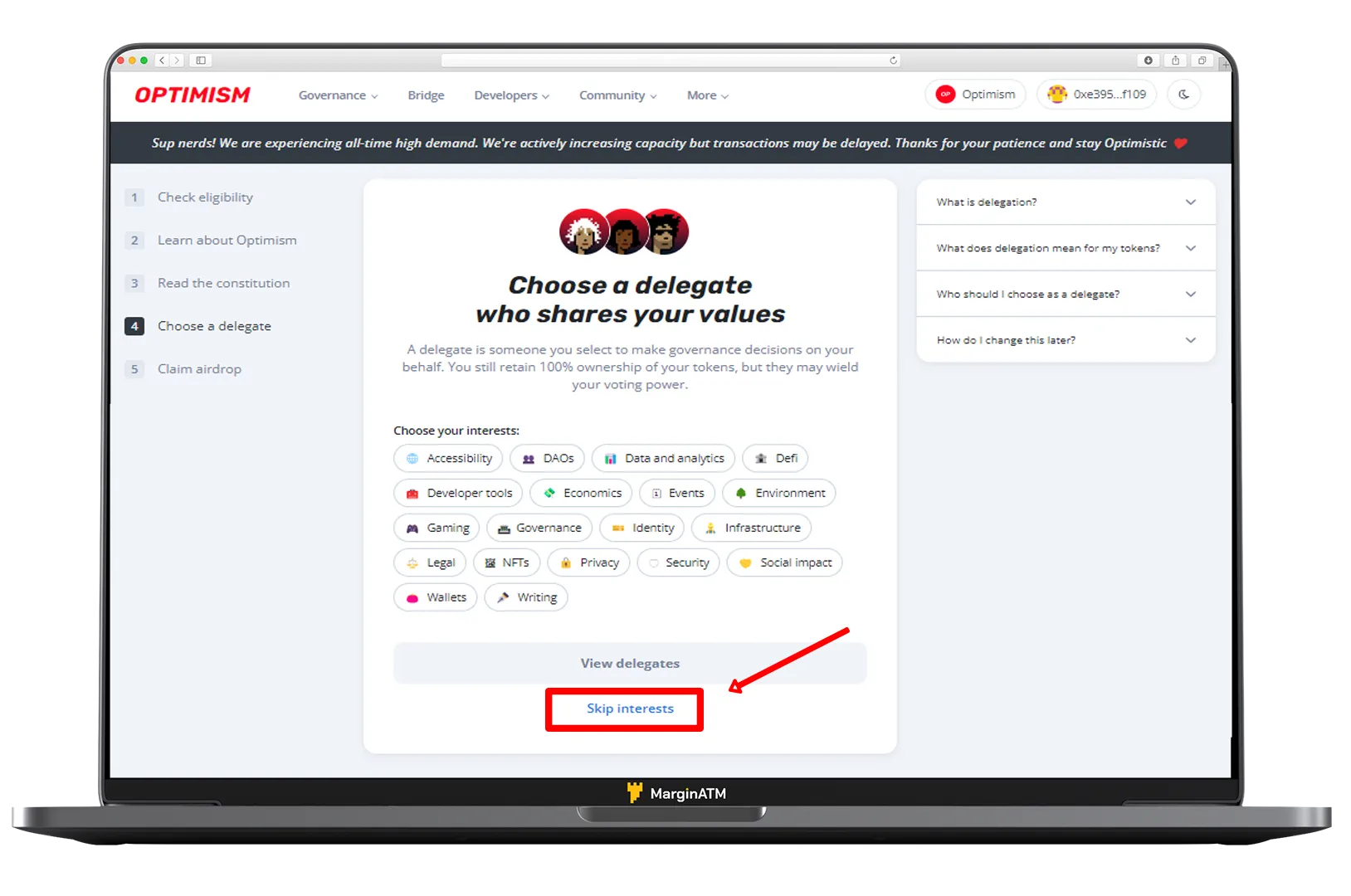Select the Gaming interest chip

(x=437, y=528)
